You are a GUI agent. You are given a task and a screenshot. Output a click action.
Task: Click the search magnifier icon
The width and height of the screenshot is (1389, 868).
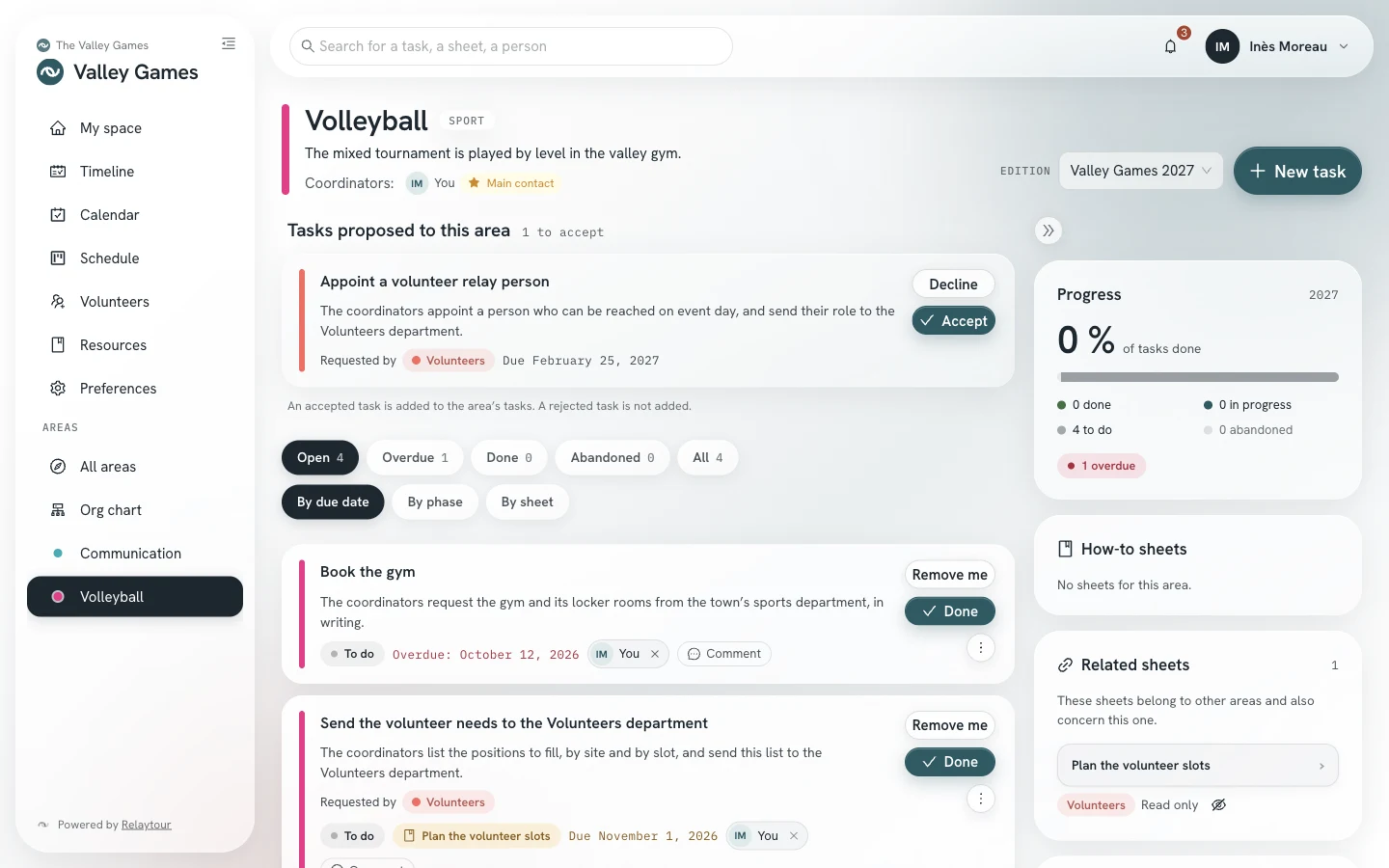coord(308,46)
